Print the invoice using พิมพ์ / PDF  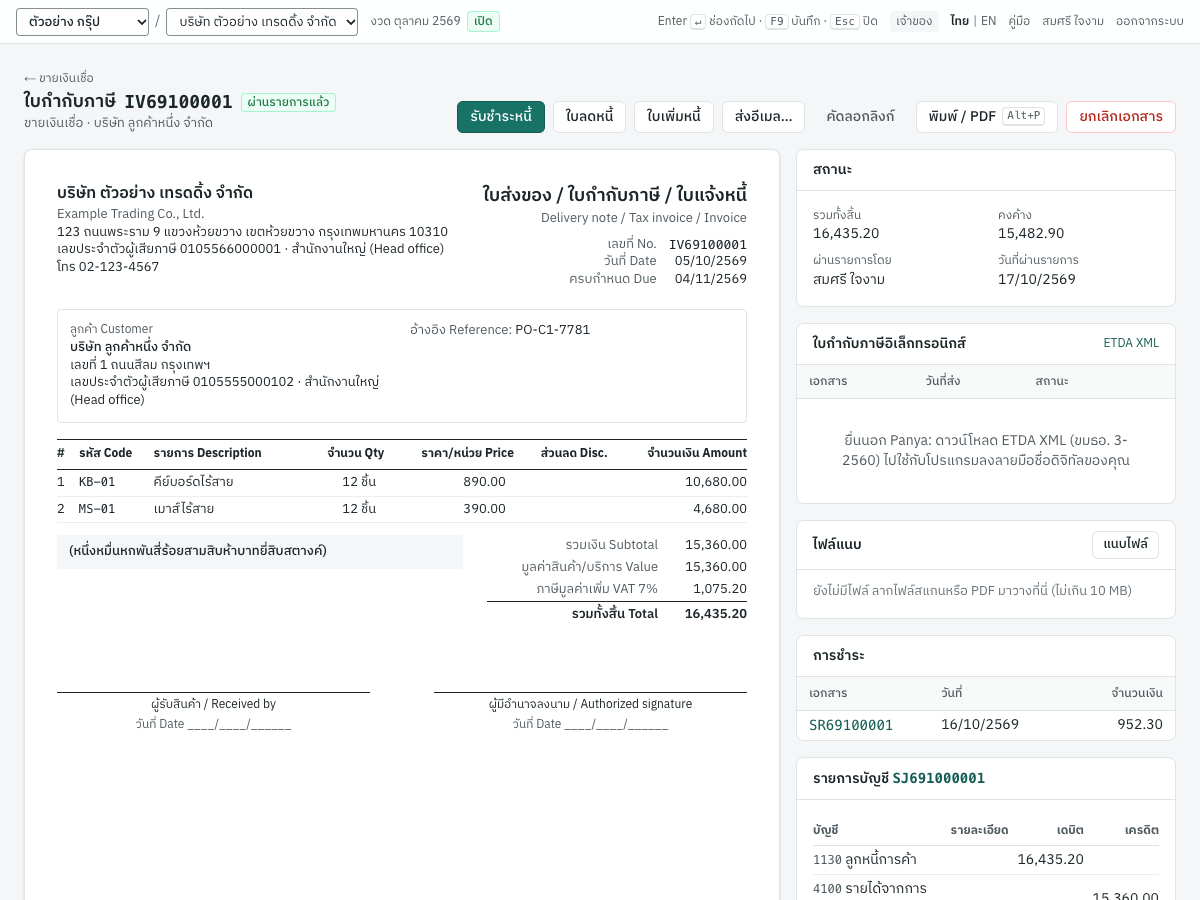[986, 117]
